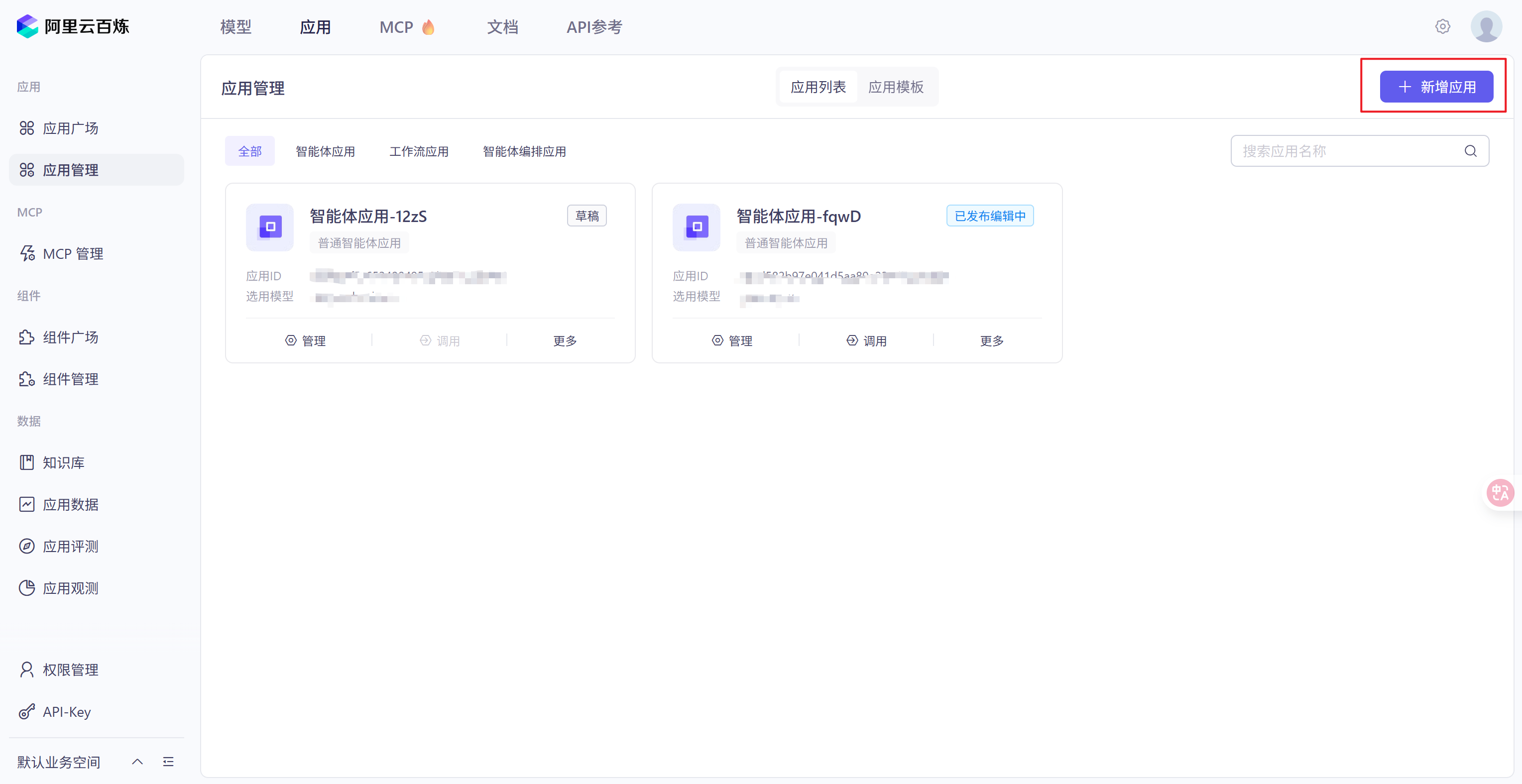Click the 新增应用 button
The image size is (1522, 784).
[1436, 87]
